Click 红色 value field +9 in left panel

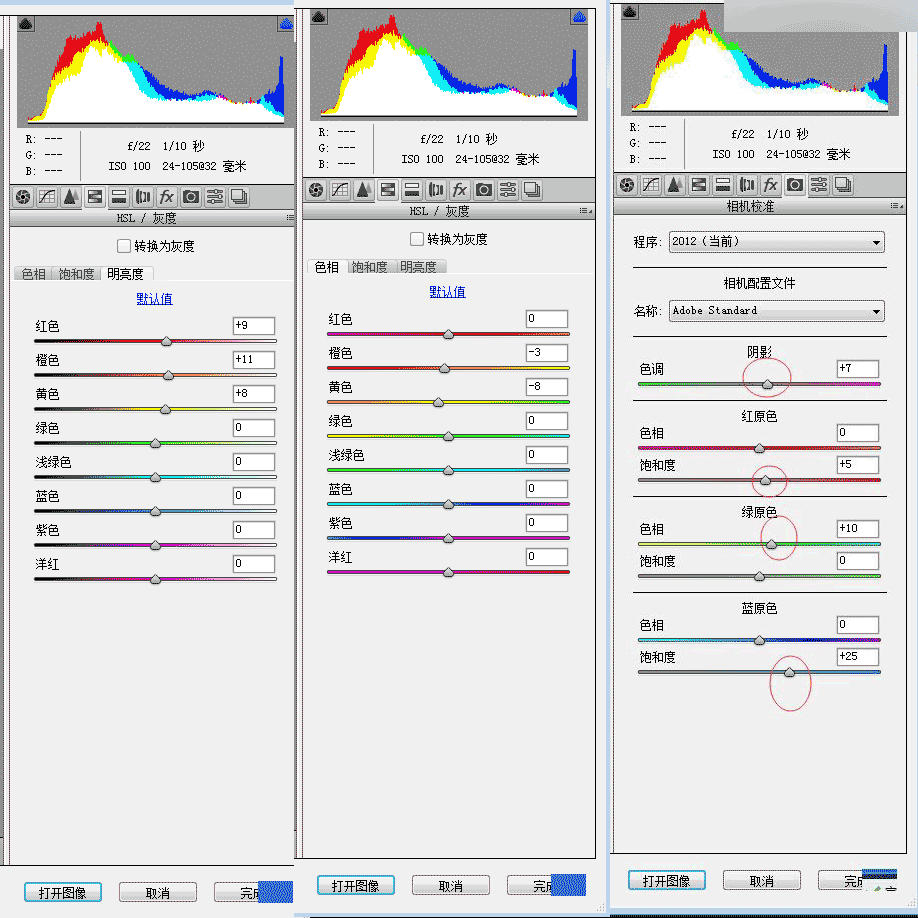tap(254, 326)
